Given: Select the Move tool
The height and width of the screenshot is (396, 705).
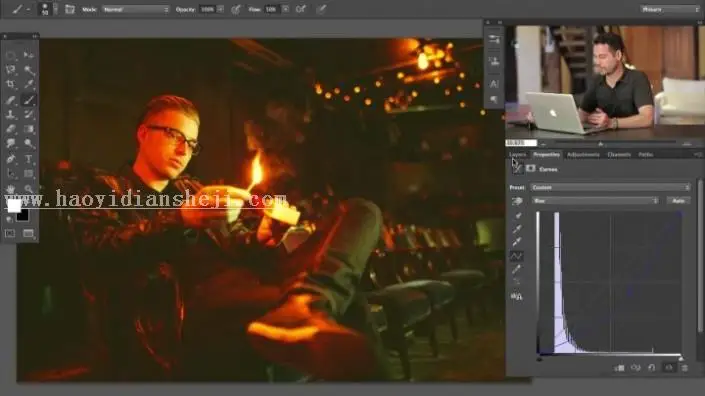Looking at the screenshot, I should pyautogui.click(x=29, y=55).
